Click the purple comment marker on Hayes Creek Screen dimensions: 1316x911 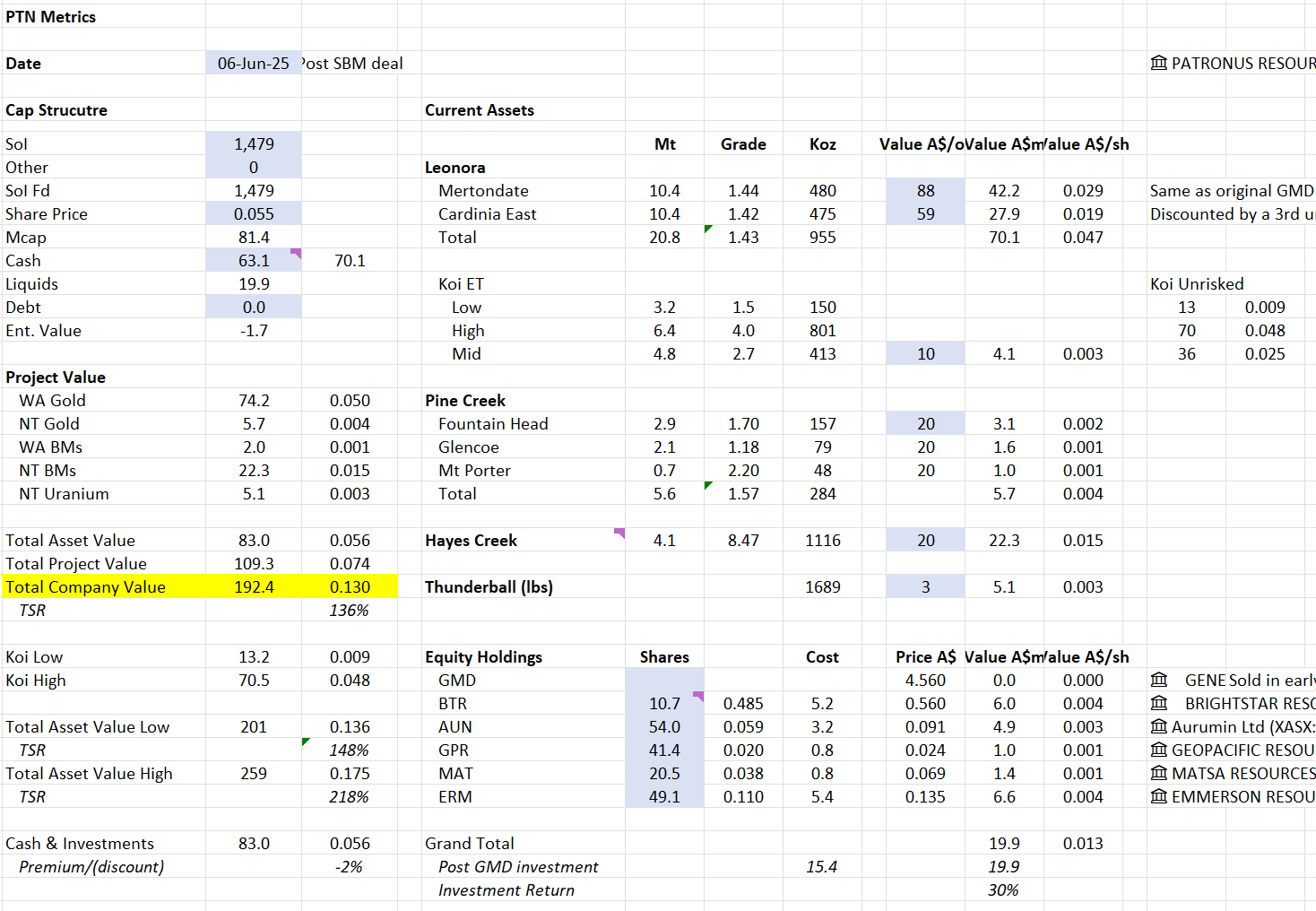pos(619,534)
